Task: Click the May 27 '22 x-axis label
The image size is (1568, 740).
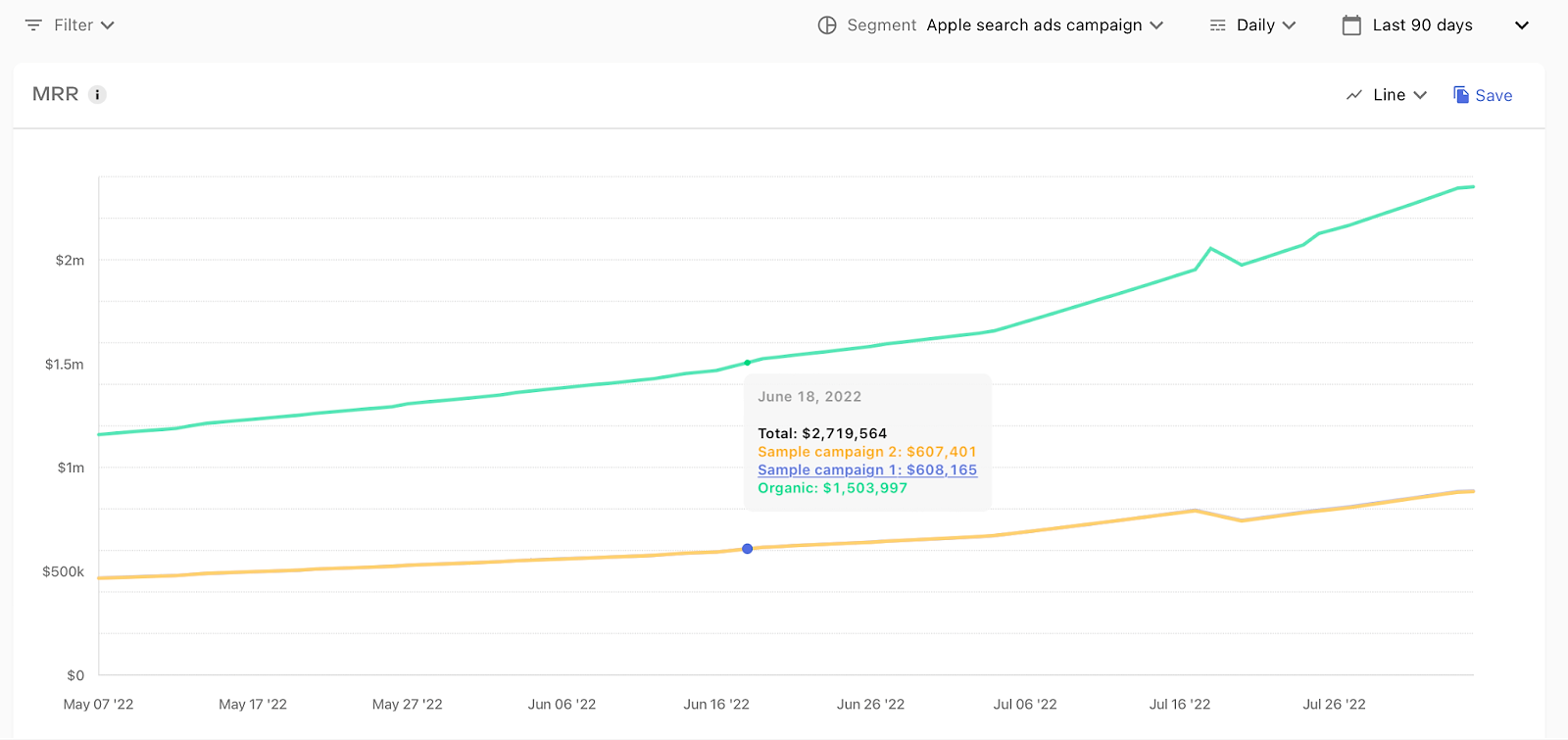Action: click(408, 705)
